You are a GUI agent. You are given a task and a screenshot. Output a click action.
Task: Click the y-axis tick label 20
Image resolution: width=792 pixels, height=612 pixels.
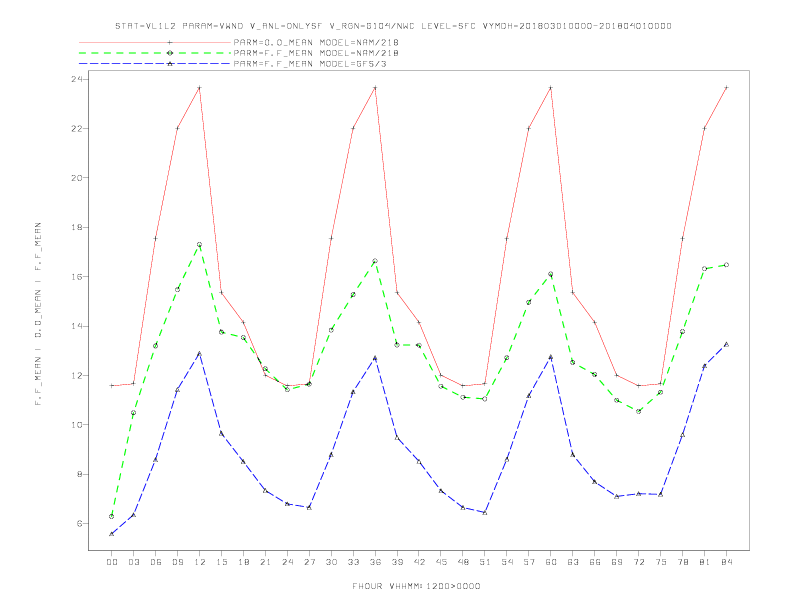[76, 178]
